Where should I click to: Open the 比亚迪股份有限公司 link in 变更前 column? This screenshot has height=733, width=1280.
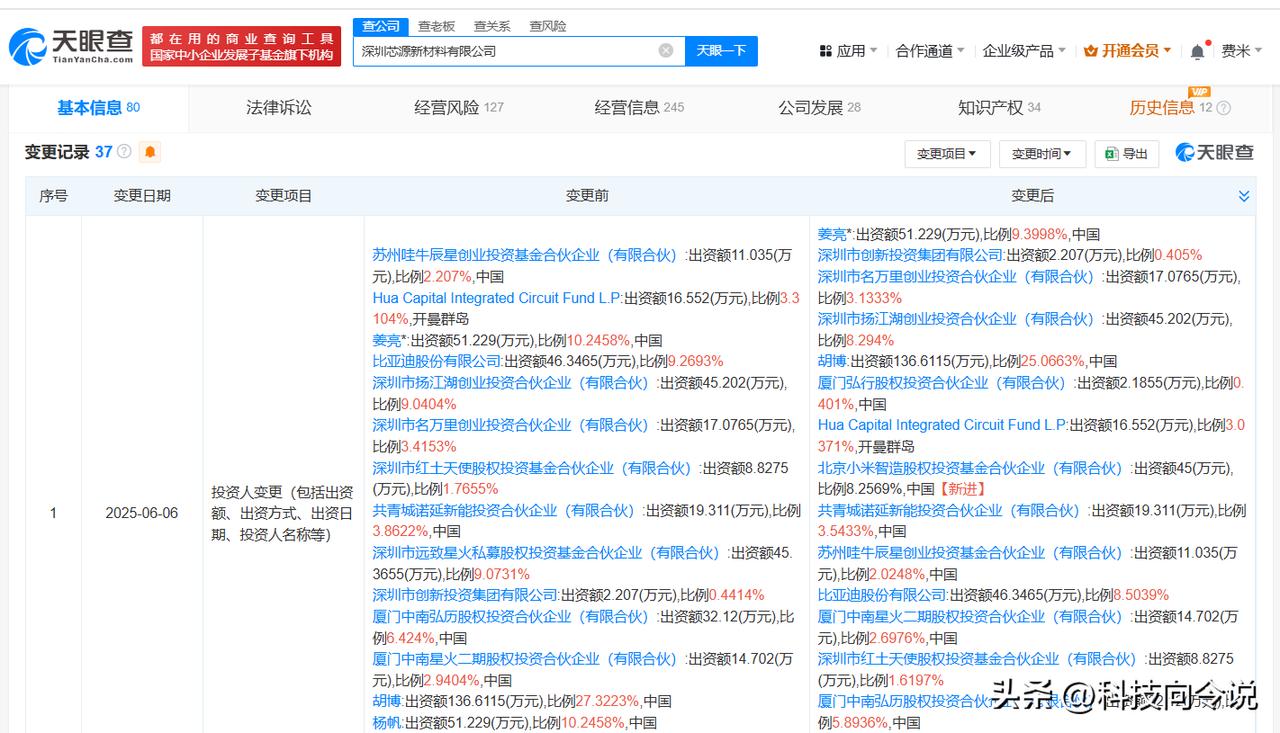[x=437, y=361]
